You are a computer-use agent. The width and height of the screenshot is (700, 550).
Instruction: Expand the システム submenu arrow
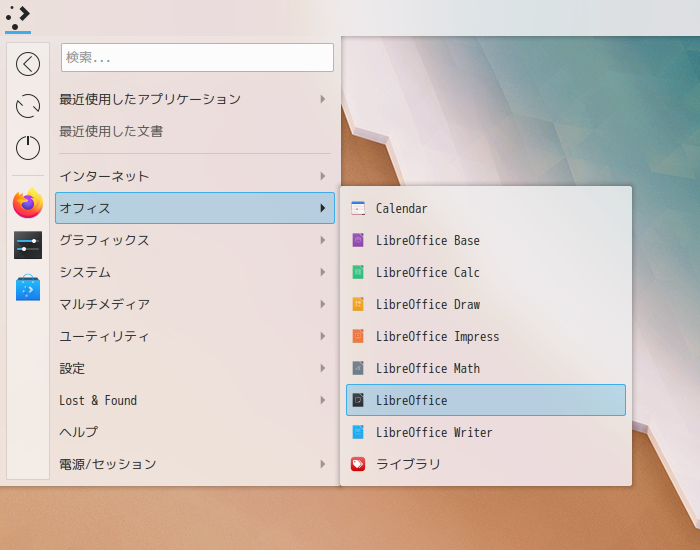[323, 272]
